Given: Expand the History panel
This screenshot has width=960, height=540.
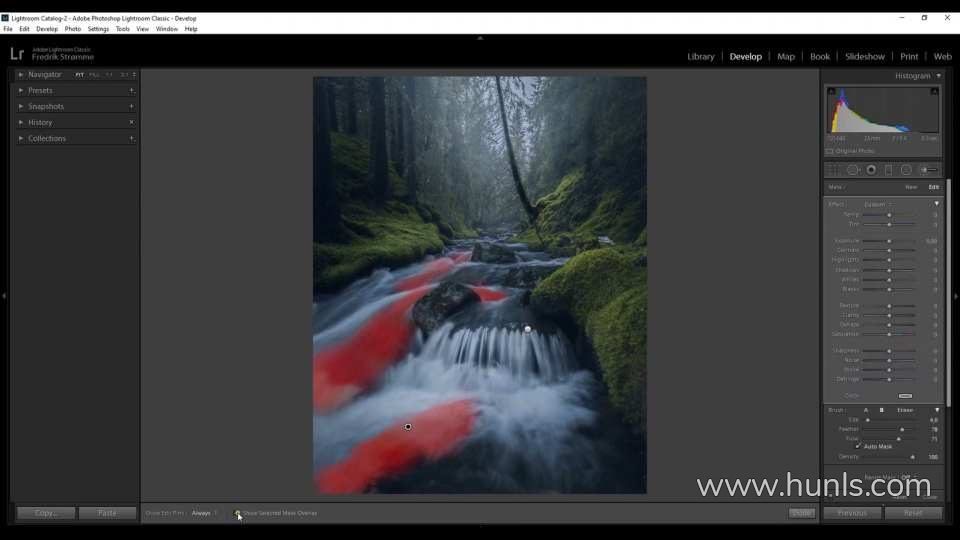Looking at the screenshot, I should click(x=21, y=122).
